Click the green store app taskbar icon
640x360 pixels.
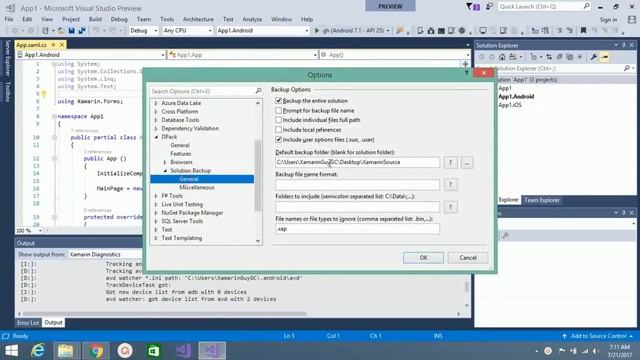coord(154,350)
